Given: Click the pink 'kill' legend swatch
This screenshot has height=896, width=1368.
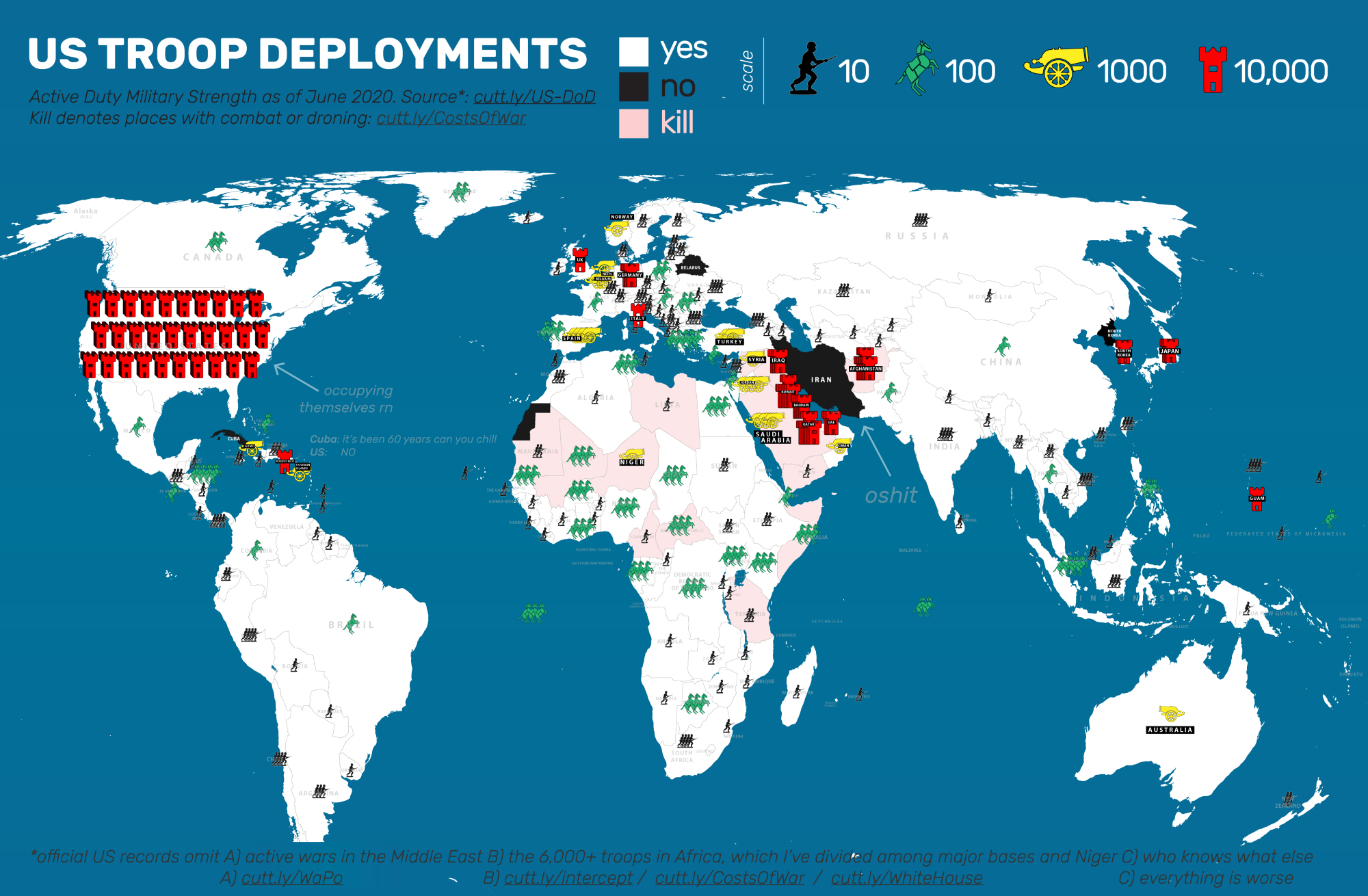Looking at the screenshot, I should pyautogui.click(x=633, y=124).
